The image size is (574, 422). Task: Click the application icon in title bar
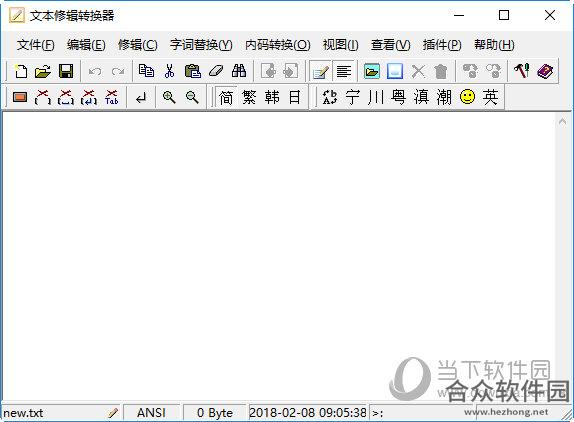tap(17, 15)
